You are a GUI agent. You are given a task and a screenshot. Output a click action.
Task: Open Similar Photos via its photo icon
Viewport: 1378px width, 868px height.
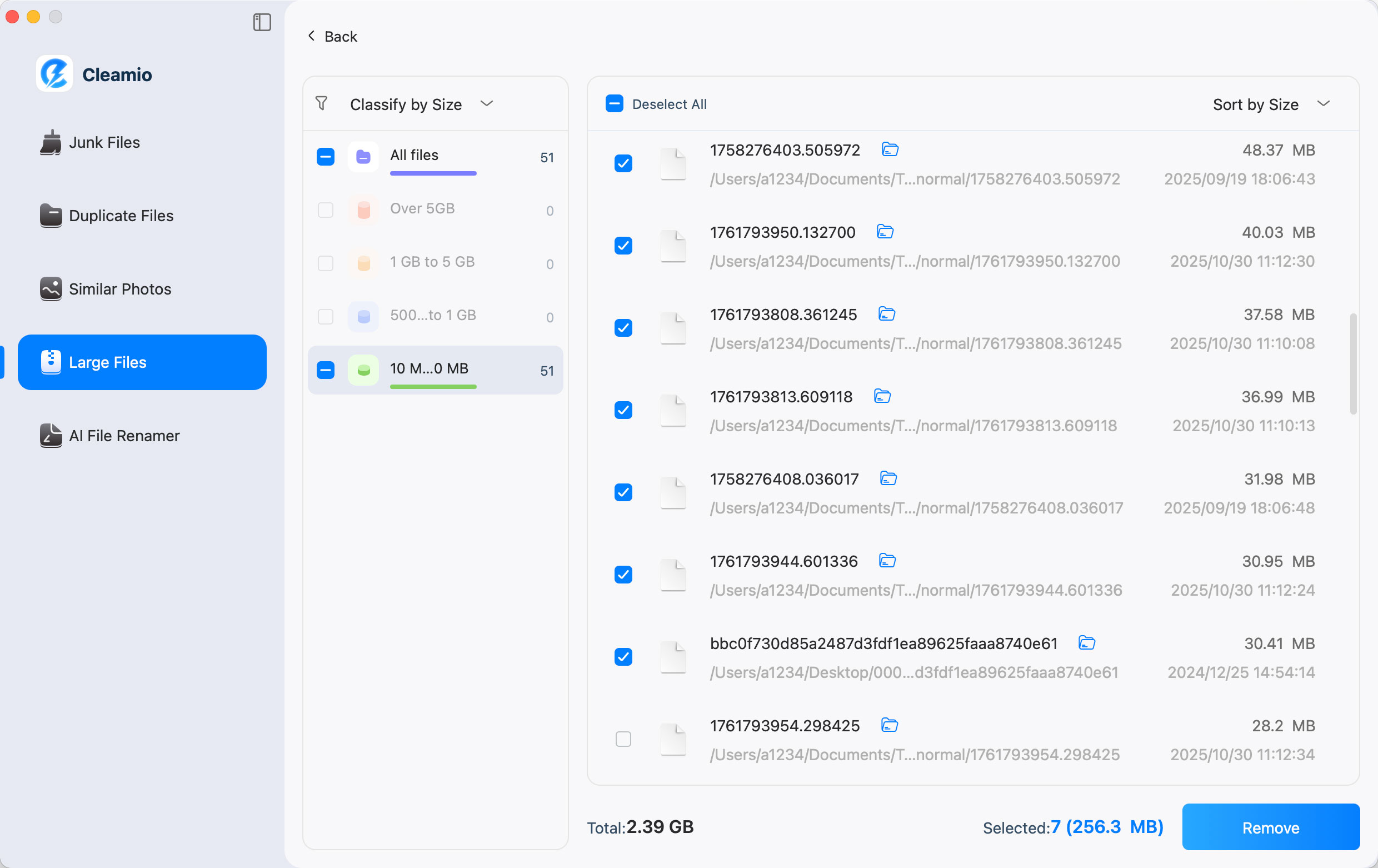point(50,289)
